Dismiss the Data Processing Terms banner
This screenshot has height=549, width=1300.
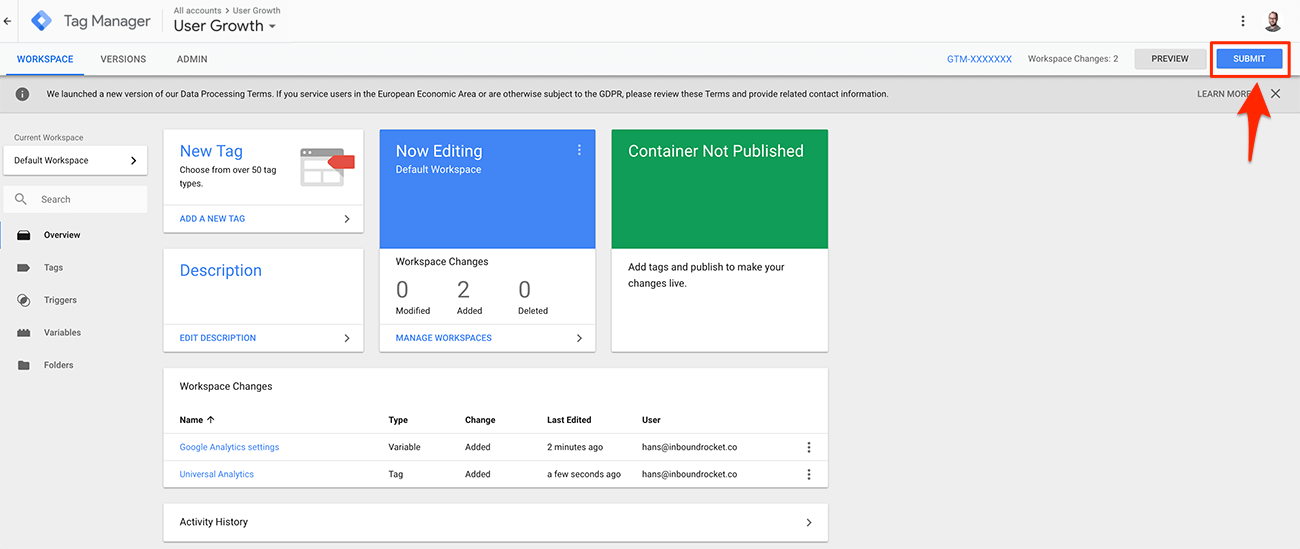click(x=1275, y=94)
